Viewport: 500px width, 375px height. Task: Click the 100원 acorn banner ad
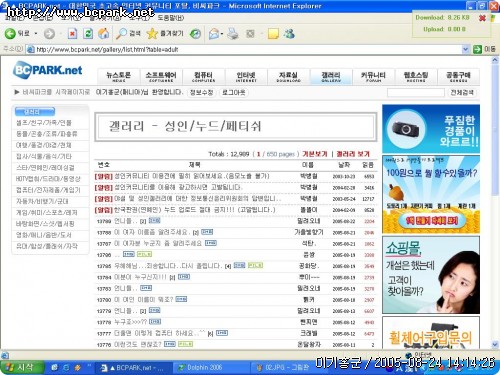[431, 195]
